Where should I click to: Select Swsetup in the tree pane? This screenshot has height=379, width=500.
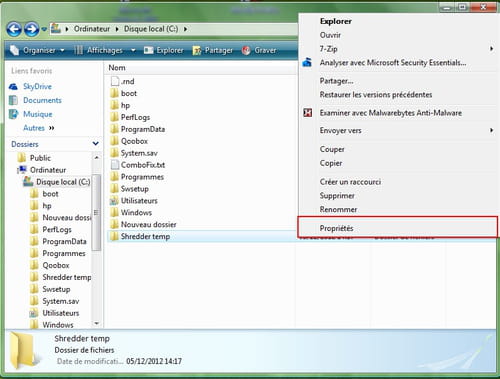pos(56,289)
